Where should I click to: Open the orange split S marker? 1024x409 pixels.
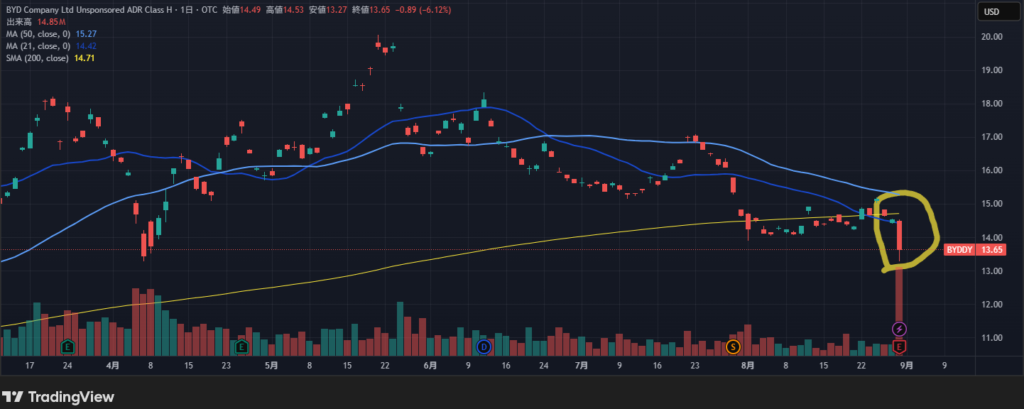(x=733, y=346)
